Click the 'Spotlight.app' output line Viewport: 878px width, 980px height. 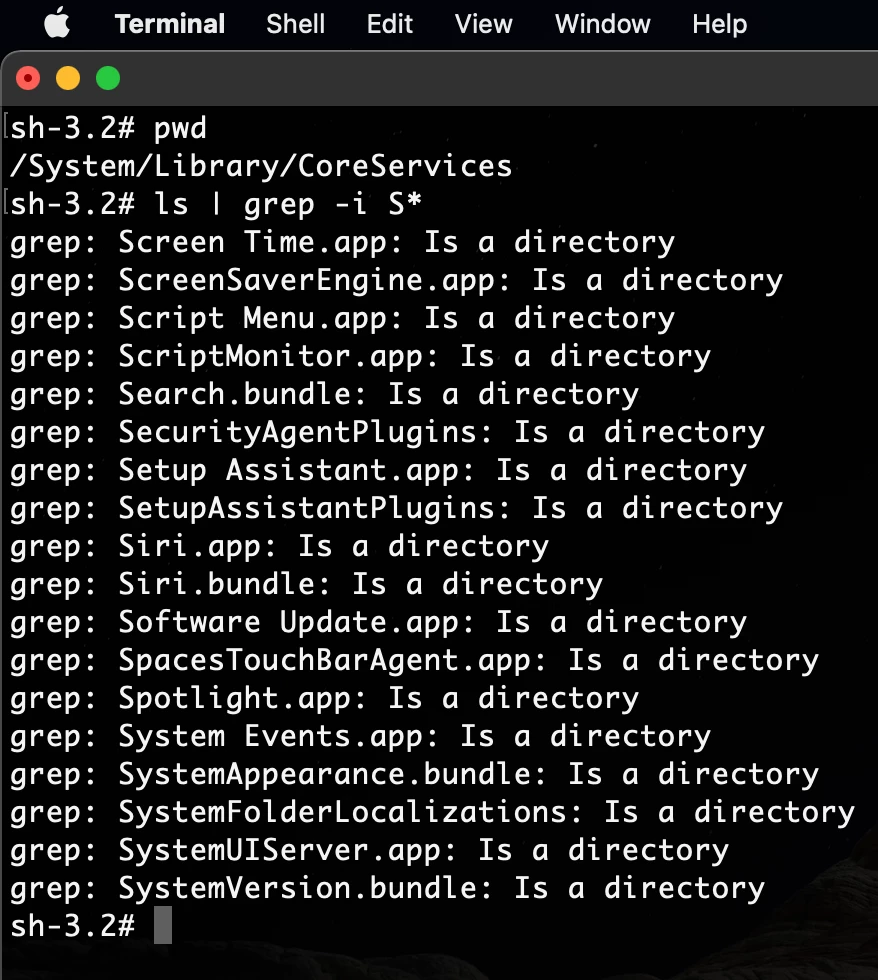pyautogui.click(x=325, y=699)
